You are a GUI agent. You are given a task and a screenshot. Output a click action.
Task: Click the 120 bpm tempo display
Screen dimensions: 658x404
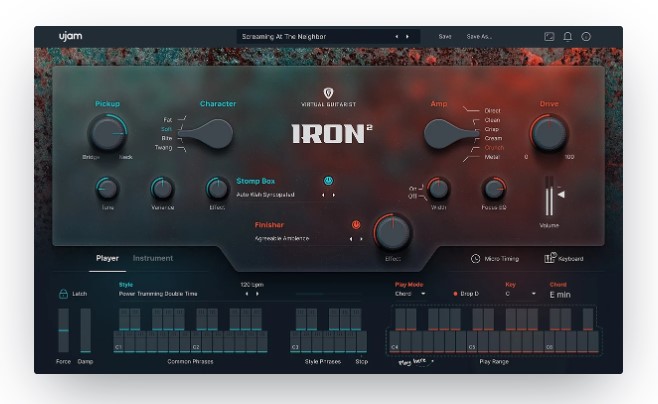252,284
